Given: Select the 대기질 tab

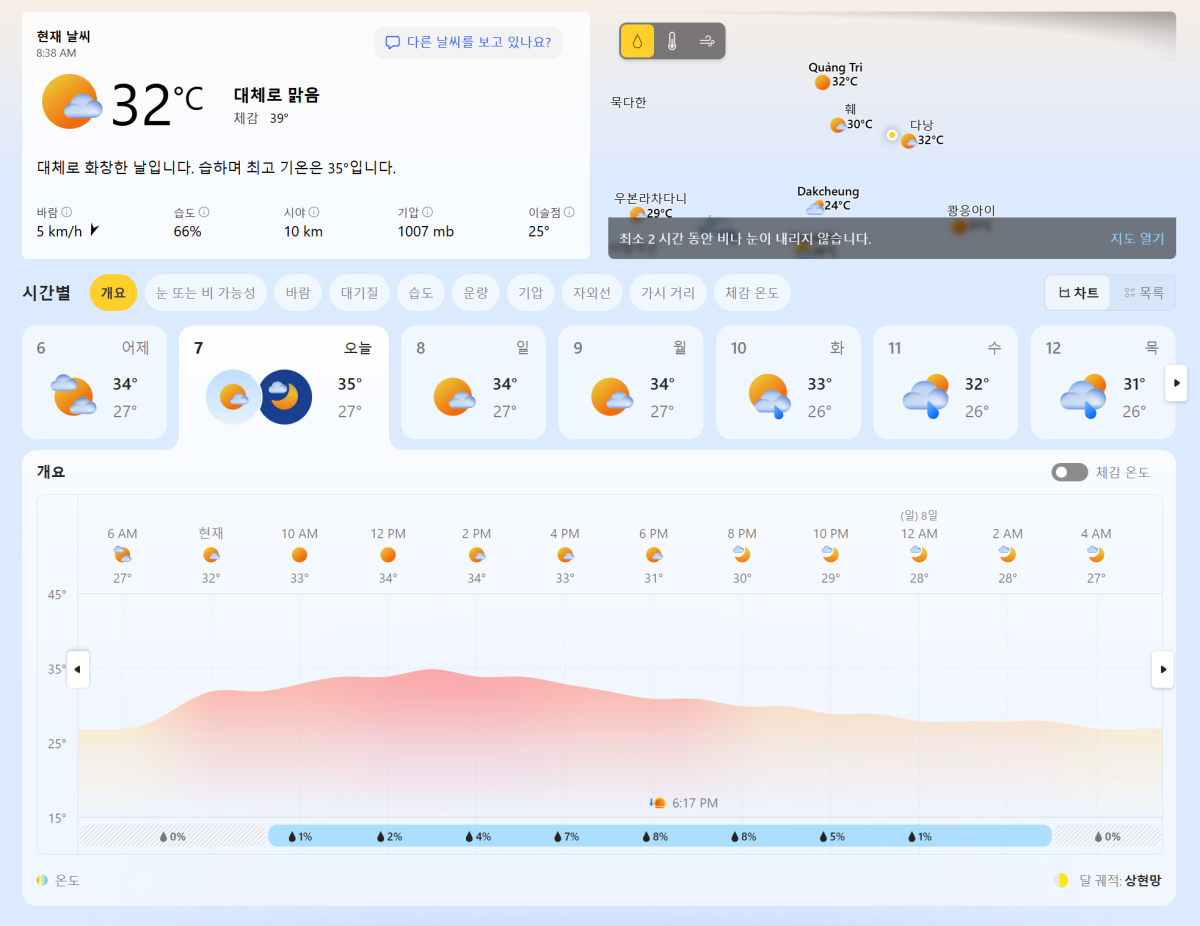Looking at the screenshot, I should pos(359,293).
